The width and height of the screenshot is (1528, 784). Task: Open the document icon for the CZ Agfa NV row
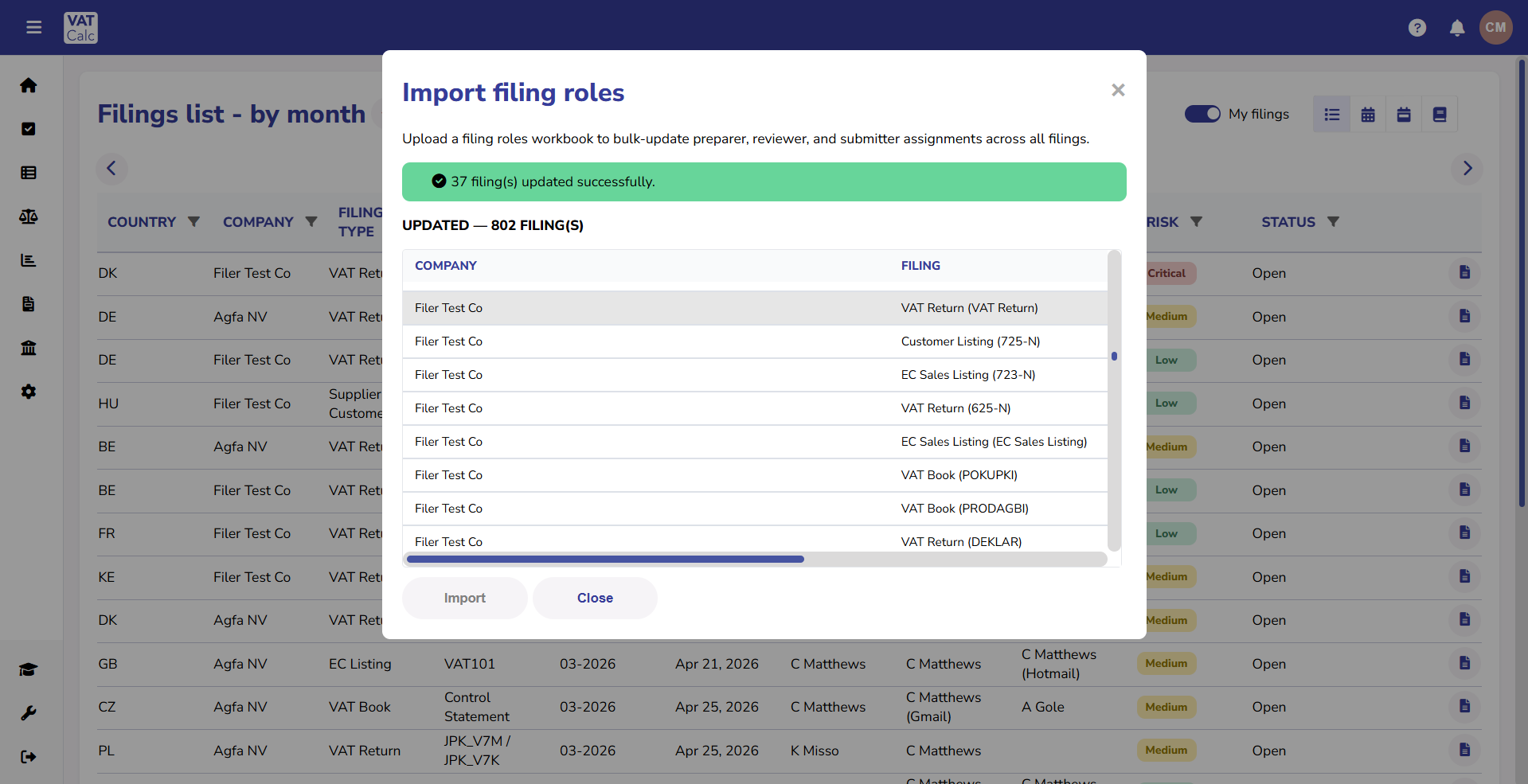[x=1464, y=707]
